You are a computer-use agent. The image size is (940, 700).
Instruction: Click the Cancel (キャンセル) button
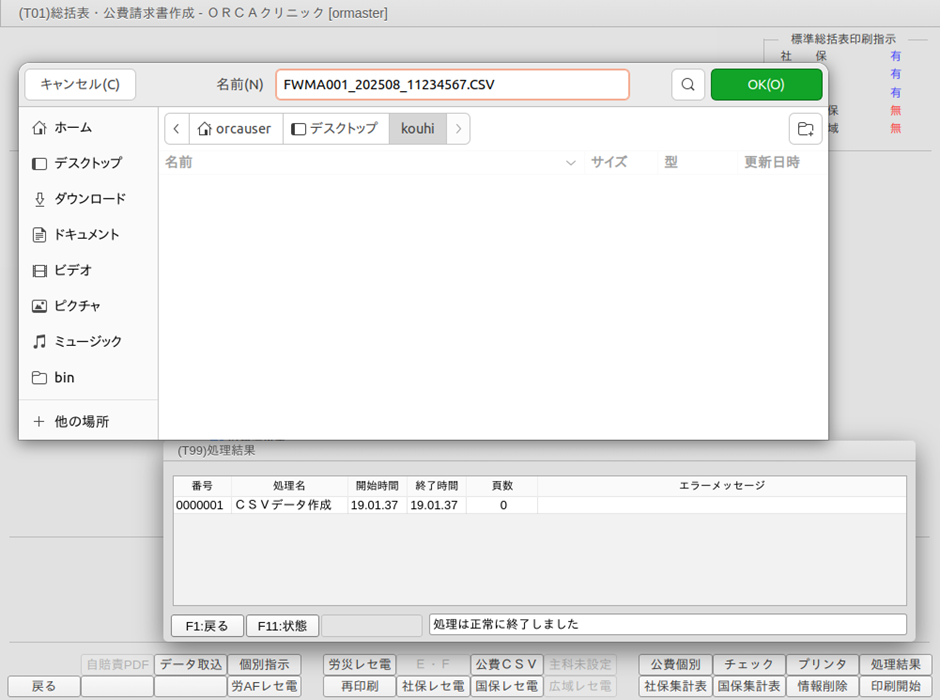[x=80, y=85]
